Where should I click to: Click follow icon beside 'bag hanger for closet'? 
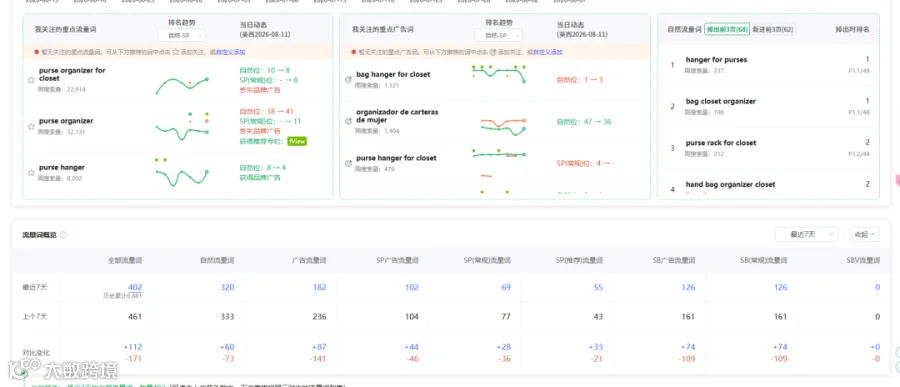(x=348, y=80)
